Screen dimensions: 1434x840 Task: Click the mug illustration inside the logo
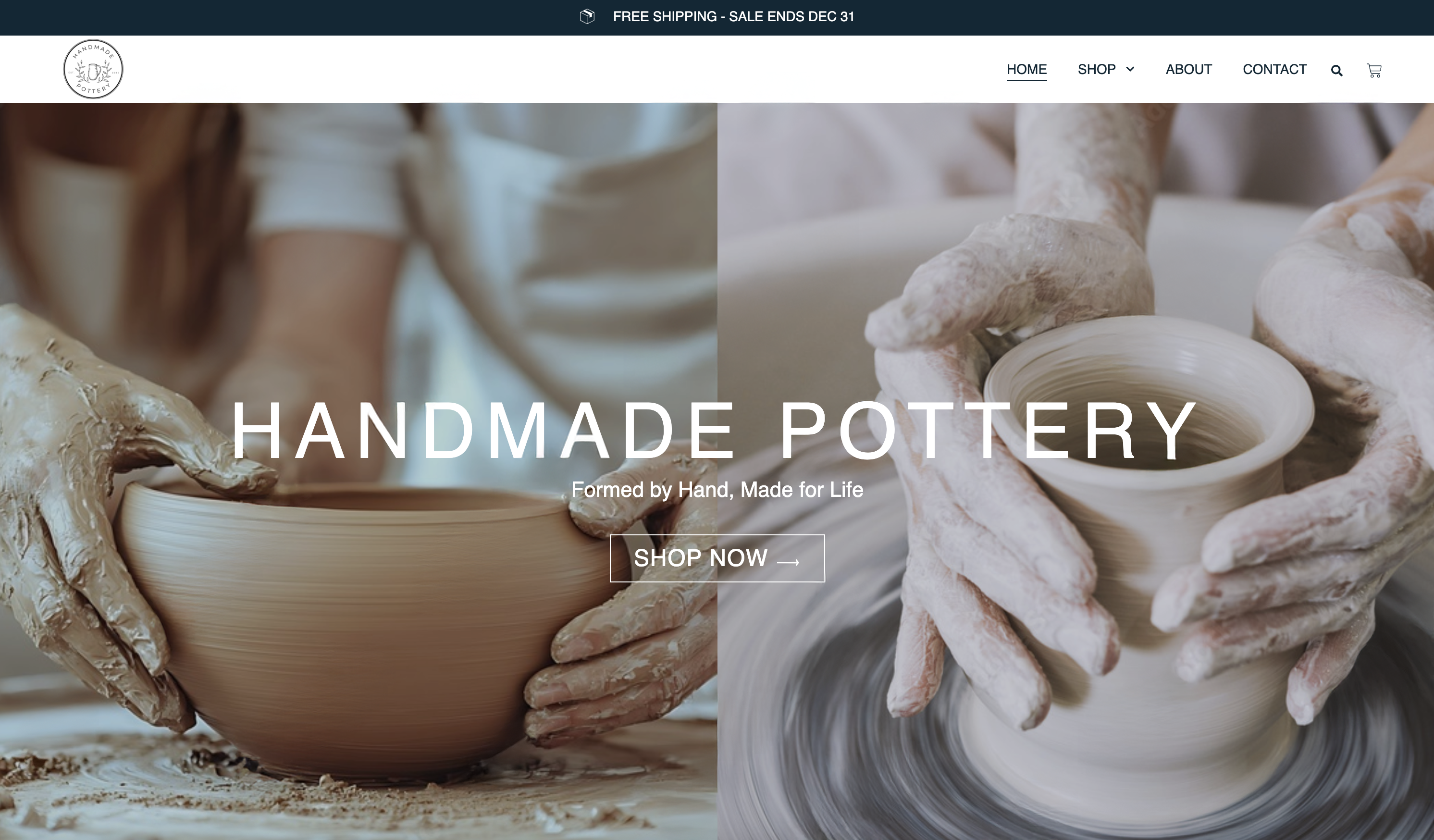click(x=94, y=72)
